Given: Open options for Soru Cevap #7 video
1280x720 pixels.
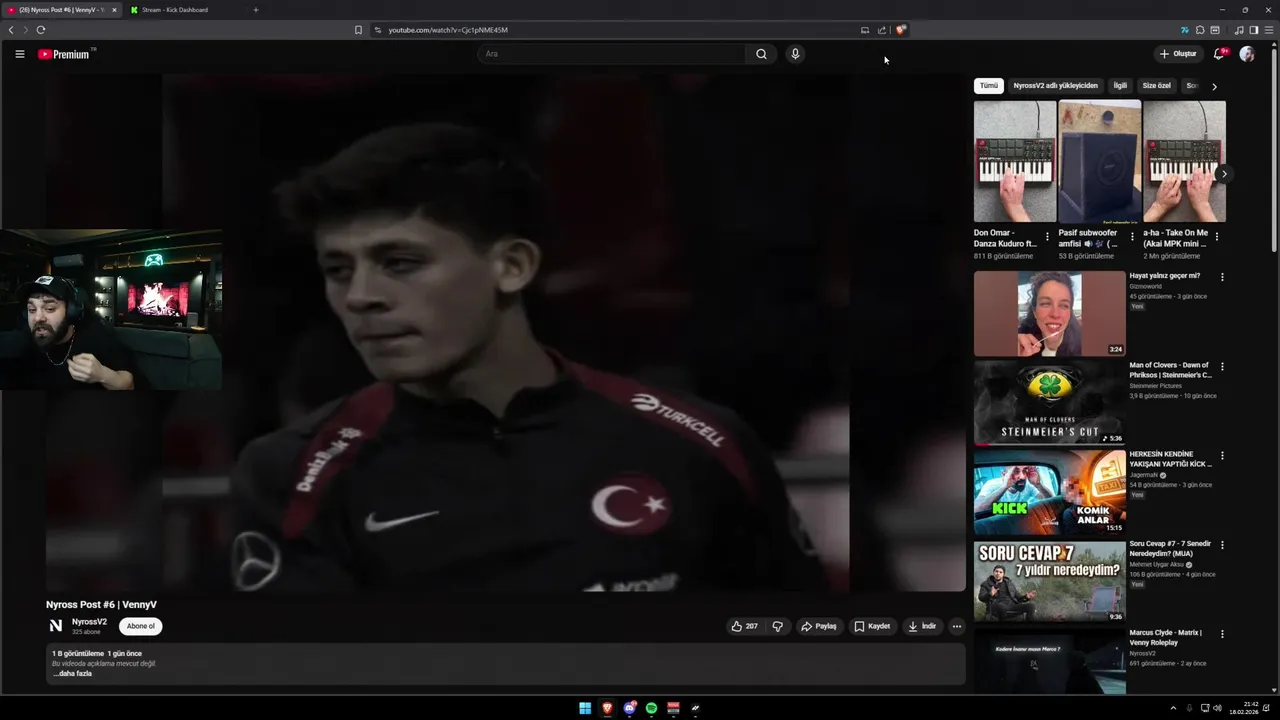Looking at the screenshot, I should click(x=1222, y=545).
